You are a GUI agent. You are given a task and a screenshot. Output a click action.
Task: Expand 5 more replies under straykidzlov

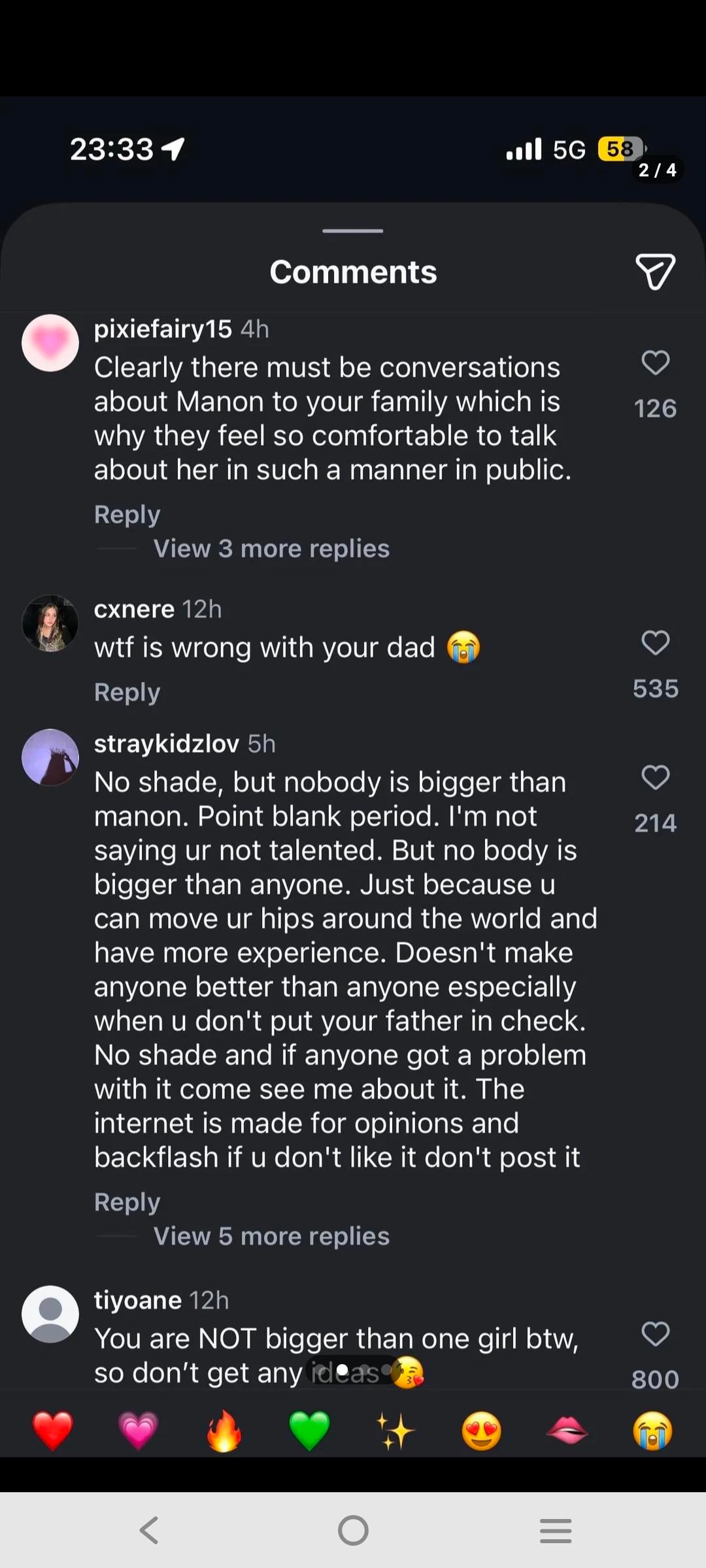(x=271, y=1236)
